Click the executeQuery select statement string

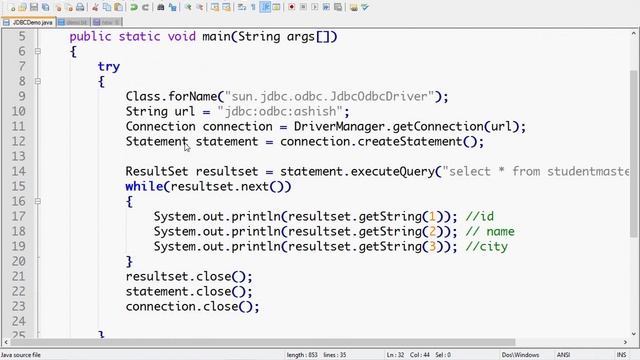tap(536, 171)
